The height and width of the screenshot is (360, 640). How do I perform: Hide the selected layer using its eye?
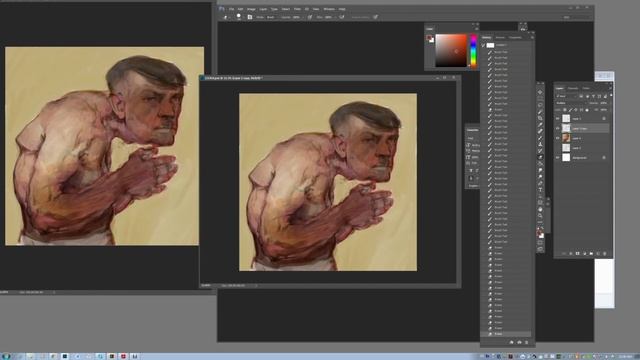point(557,129)
